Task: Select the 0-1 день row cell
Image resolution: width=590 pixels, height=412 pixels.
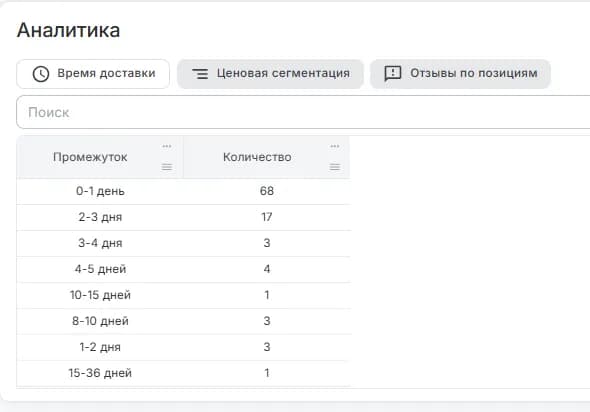Action: [x=100, y=191]
